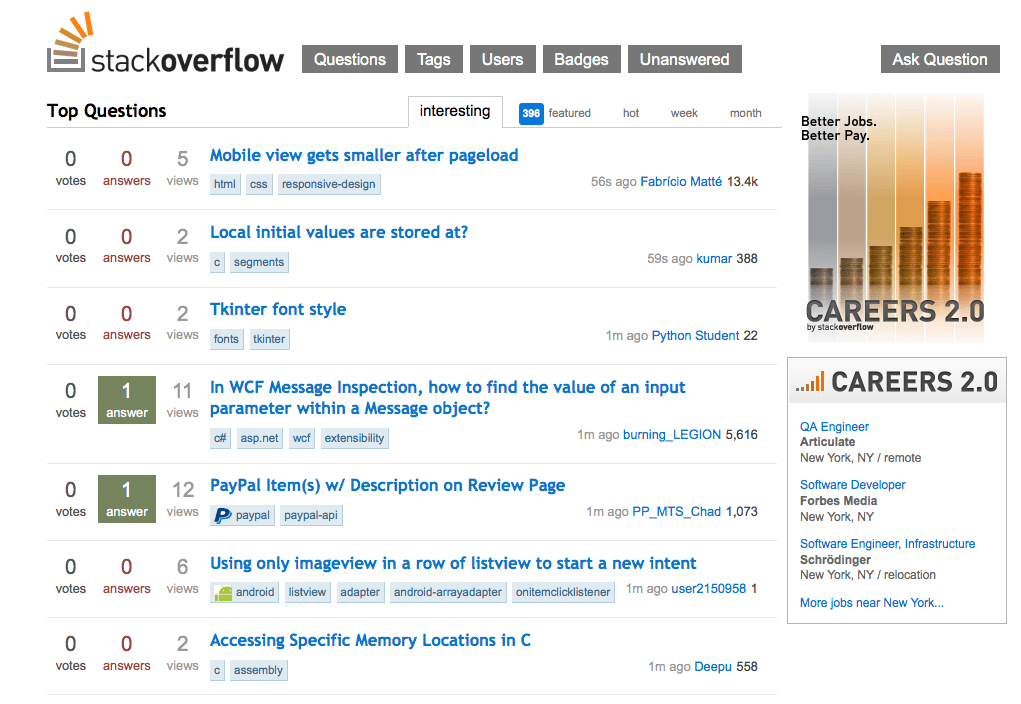Click the Stack Overflow logo
The image size is (1021, 704).
(x=165, y=44)
